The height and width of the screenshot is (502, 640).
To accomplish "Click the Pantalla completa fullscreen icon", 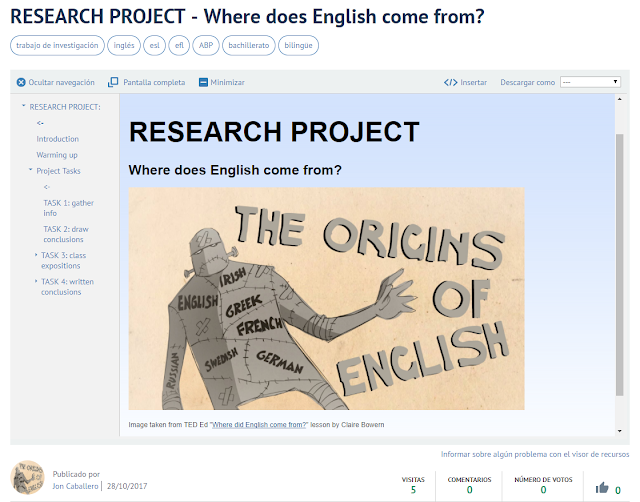I will click(113, 82).
